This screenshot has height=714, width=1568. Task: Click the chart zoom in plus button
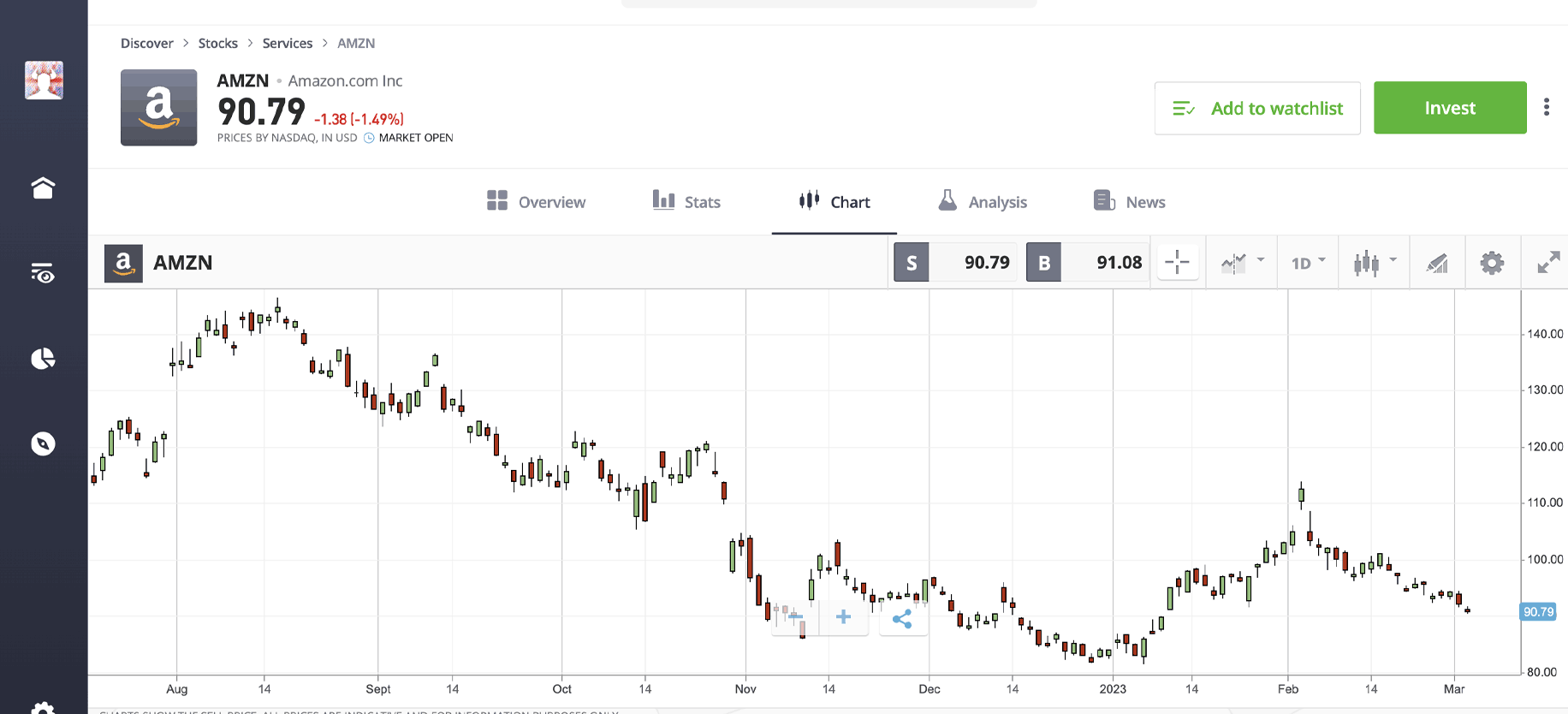844,617
